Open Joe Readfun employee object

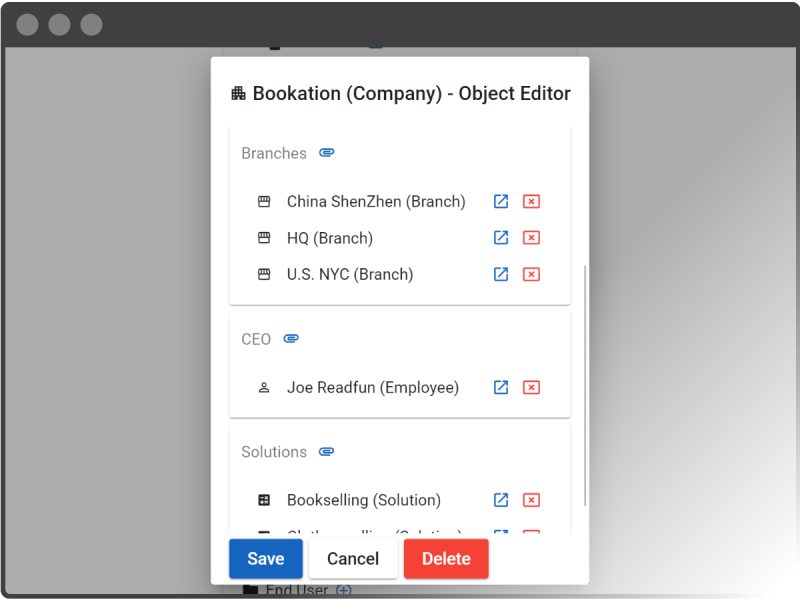point(501,387)
